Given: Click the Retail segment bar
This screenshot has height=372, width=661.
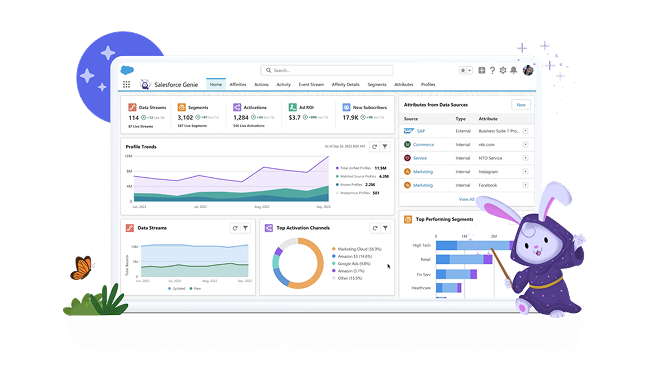Looking at the screenshot, I should click(464, 259).
